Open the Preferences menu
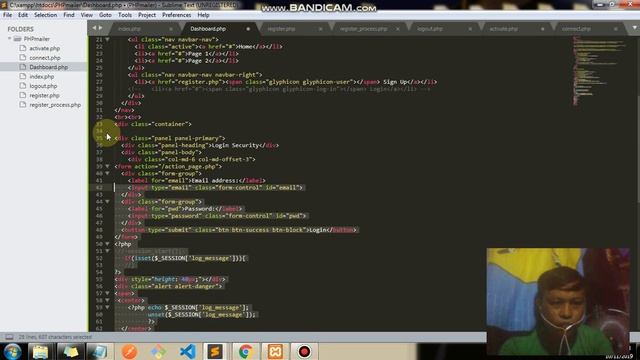Screen dimensions: 640x360 (176, 15)
